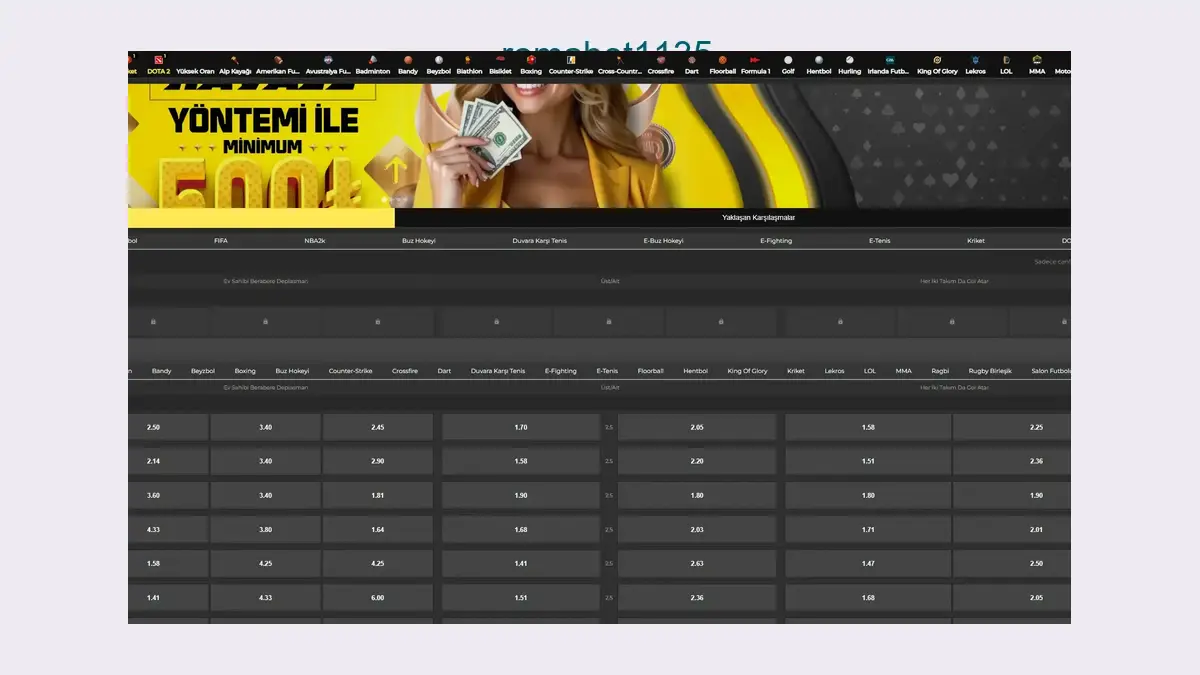Choose Hentbol in the lower sports row
The image size is (1200, 675).
tap(695, 371)
